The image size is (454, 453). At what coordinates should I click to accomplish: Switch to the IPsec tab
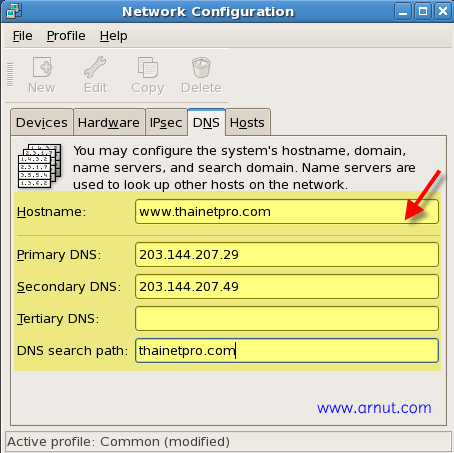coord(166,122)
